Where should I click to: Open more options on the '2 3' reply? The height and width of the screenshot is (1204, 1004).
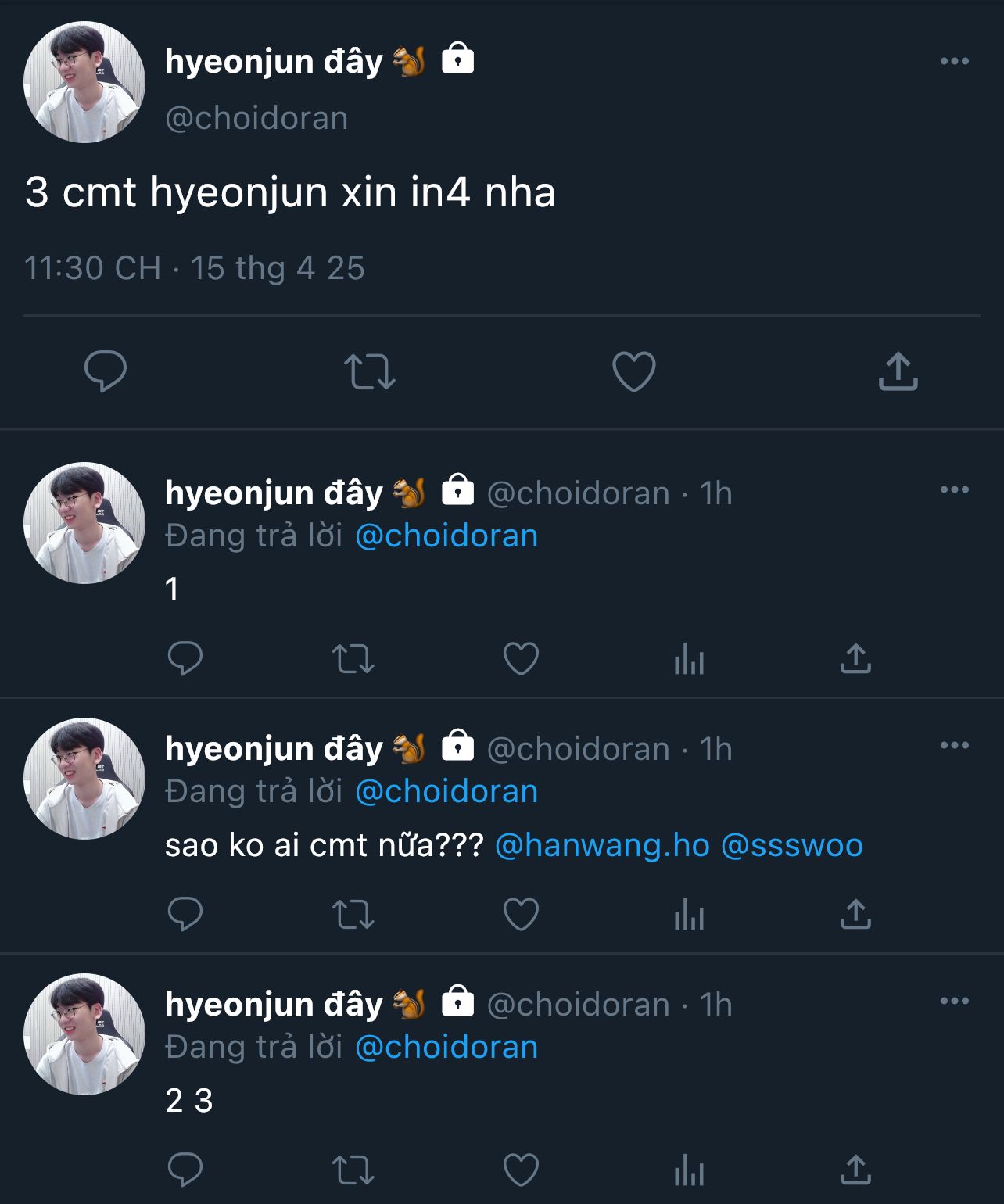click(954, 1002)
